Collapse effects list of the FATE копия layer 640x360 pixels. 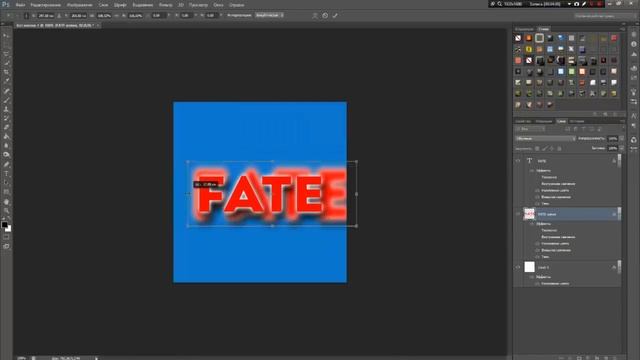614,214
